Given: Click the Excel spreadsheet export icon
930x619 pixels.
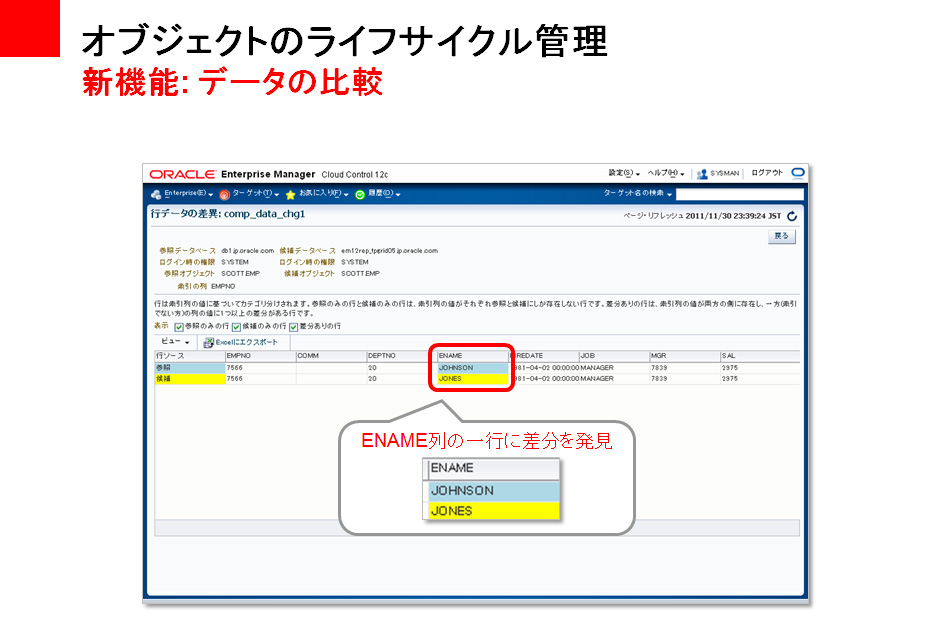Looking at the screenshot, I should tap(209, 343).
